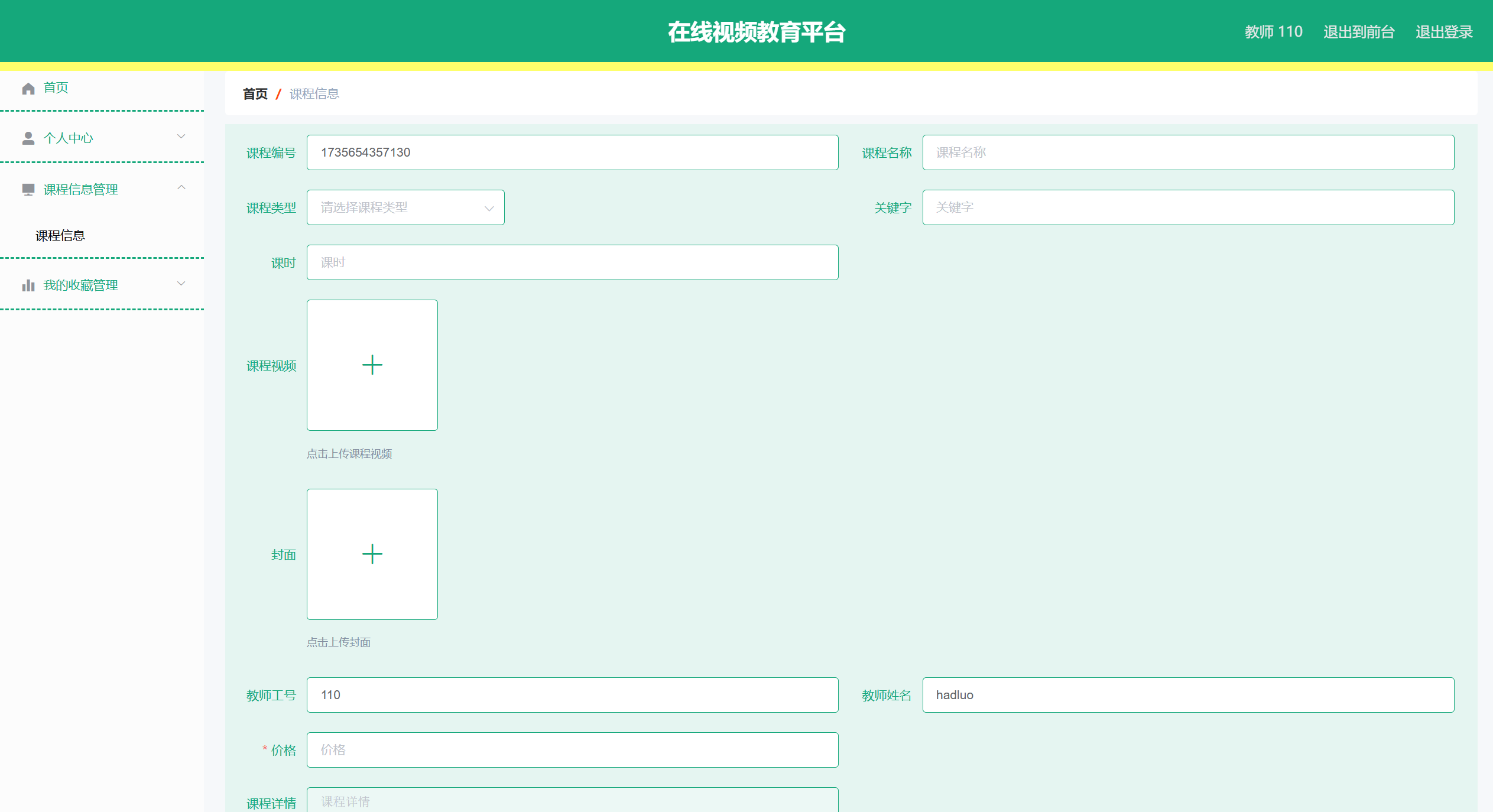The height and width of the screenshot is (812, 1493).
Task: Click 退出登录 in the header
Action: pyautogui.click(x=1443, y=32)
